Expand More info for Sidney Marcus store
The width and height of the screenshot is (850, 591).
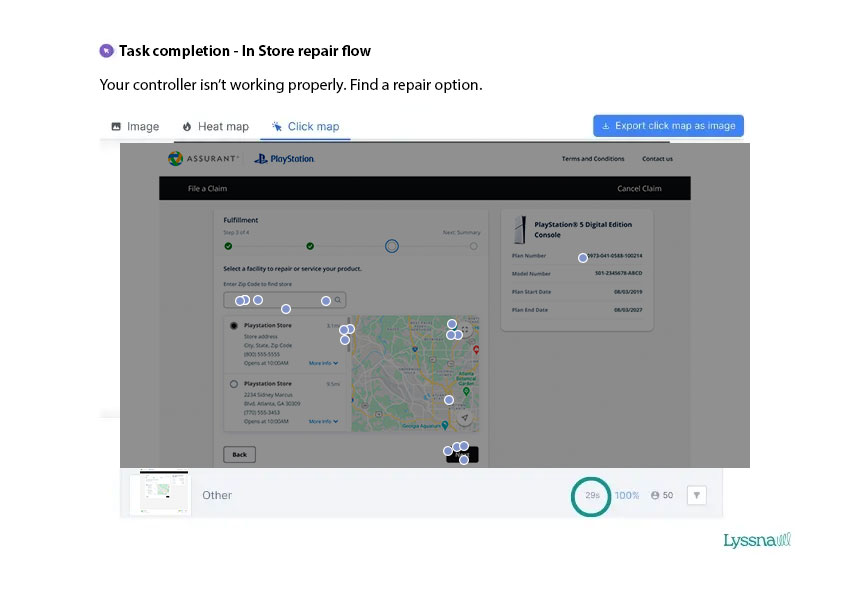[x=323, y=421]
